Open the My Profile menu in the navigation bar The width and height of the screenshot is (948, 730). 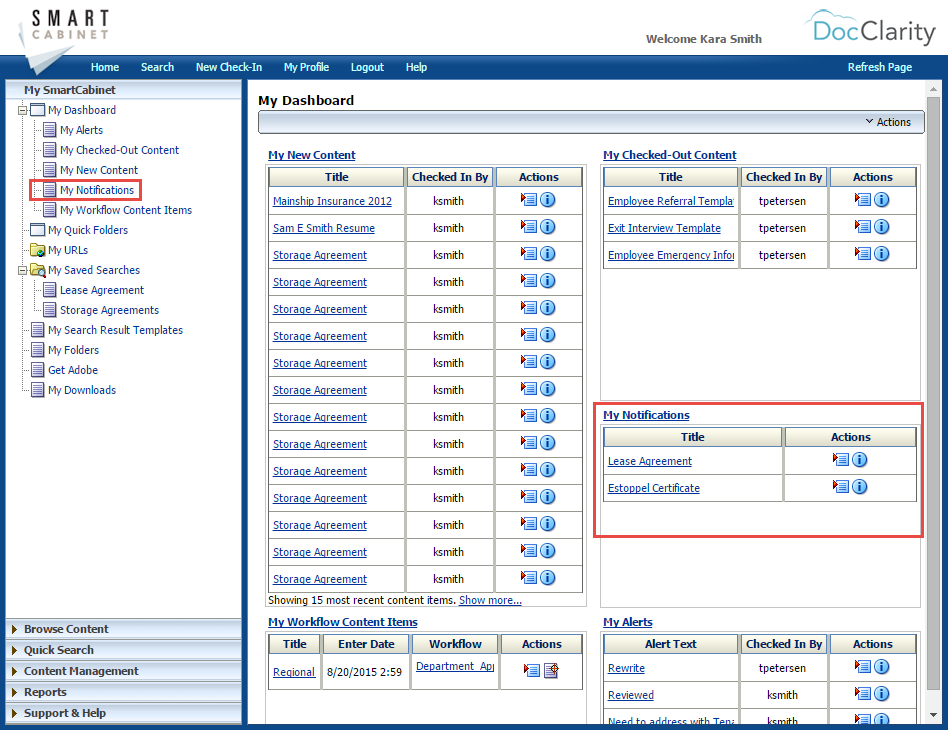tap(306, 67)
